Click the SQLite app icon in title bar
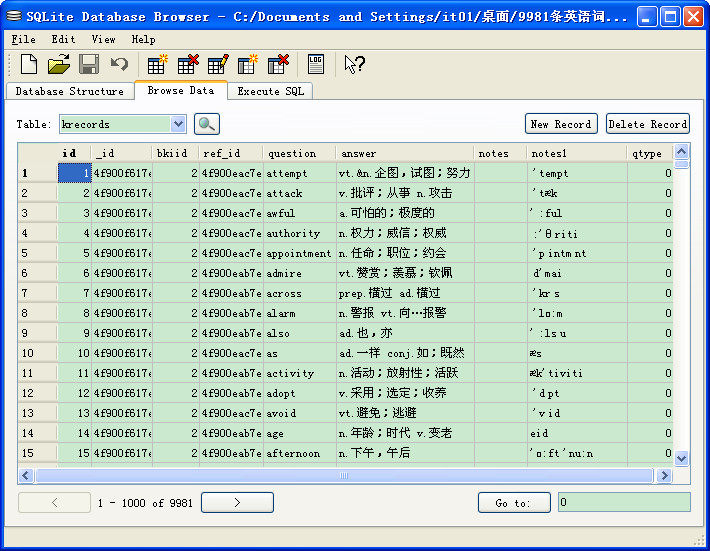 pyautogui.click(x=14, y=16)
